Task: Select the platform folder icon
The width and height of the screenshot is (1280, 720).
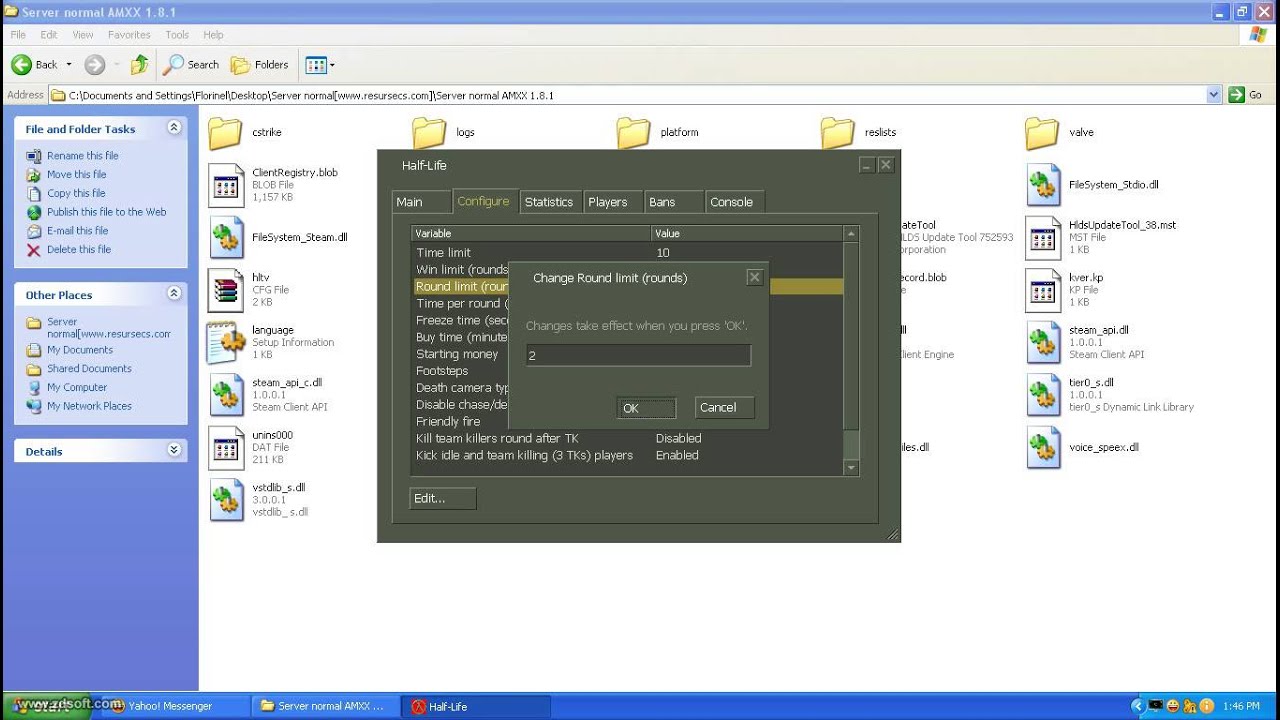Action: point(633,133)
